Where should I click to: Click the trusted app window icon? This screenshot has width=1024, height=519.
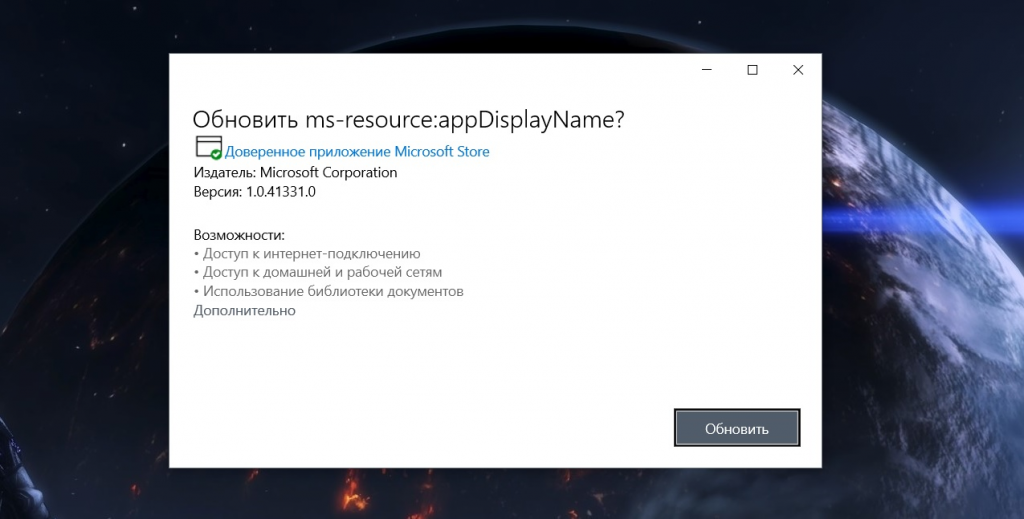click(207, 147)
